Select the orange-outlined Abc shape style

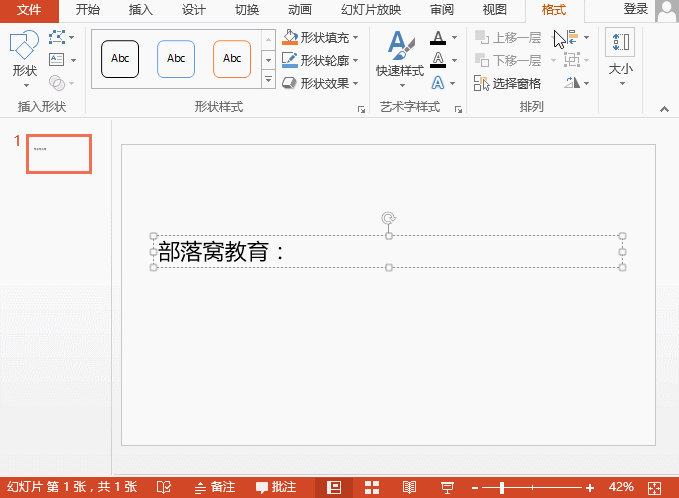(x=232, y=59)
